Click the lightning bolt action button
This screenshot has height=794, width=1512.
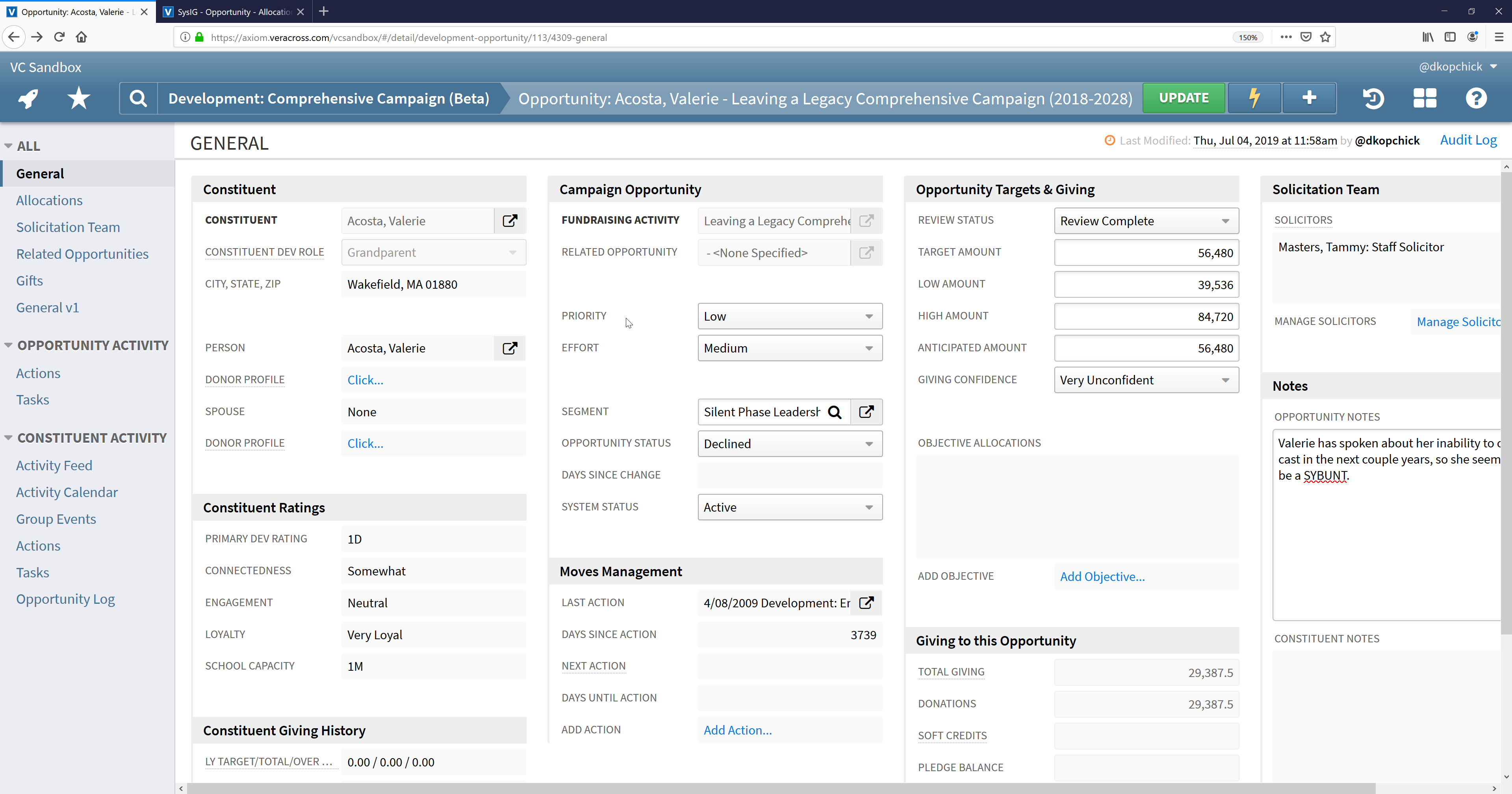pos(1254,98)
